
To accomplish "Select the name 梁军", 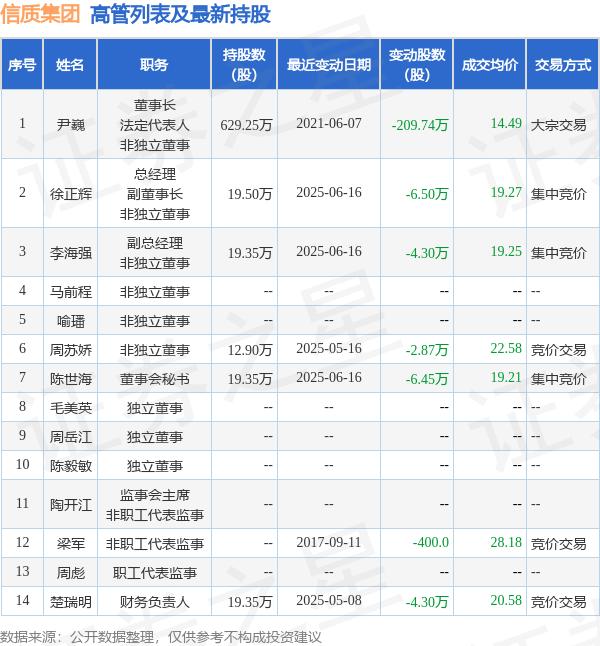I will [71, 544].
